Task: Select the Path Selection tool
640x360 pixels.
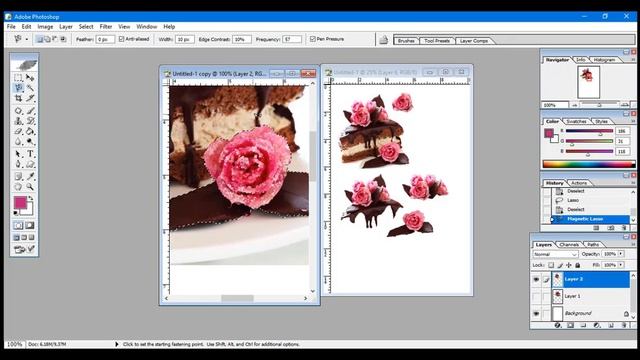Action: click(x=18, y=154)
